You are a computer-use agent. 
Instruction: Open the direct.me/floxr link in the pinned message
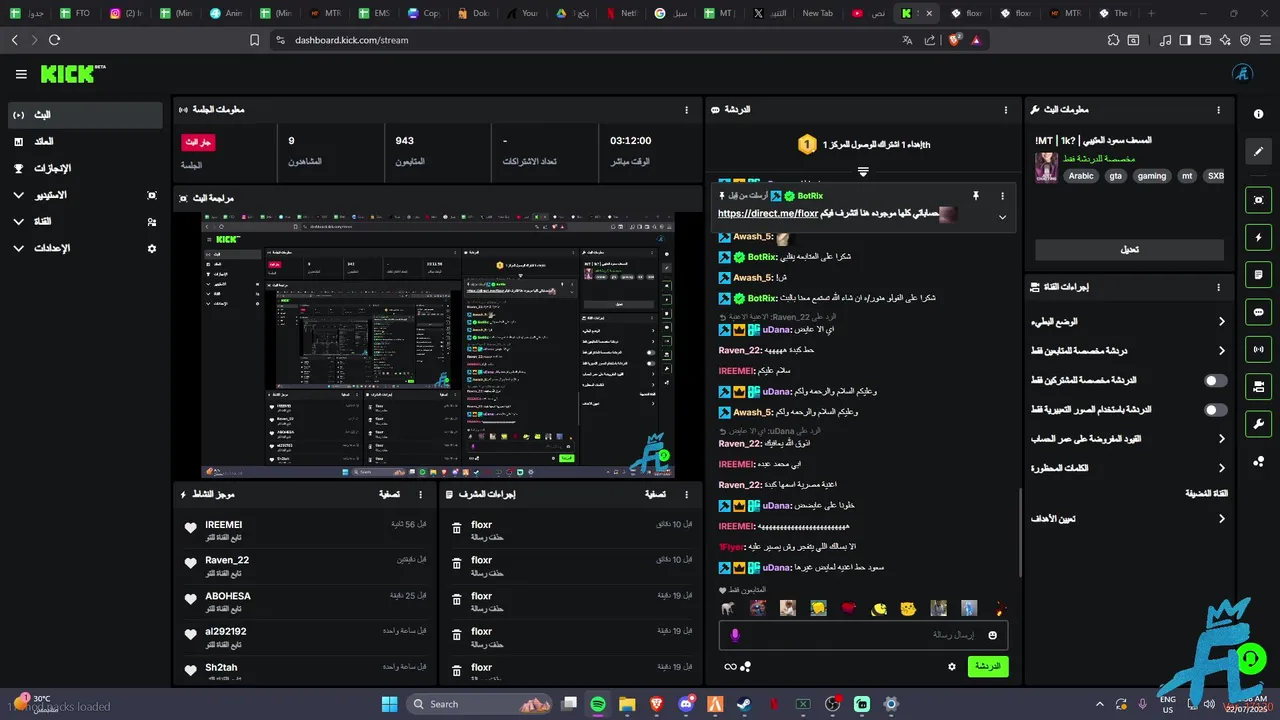(x=768, y=213)
